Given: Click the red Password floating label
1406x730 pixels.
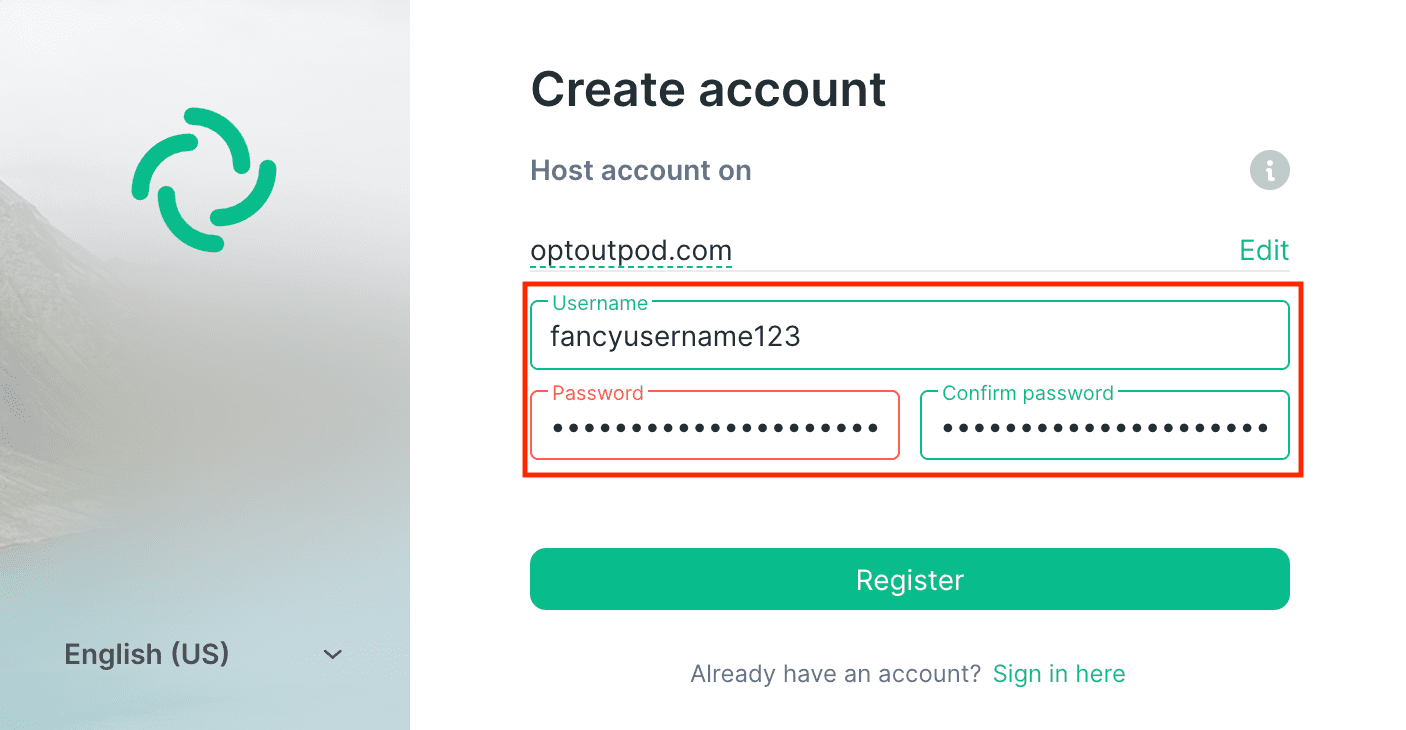Looking at the screenshot, I should (x=598, y=393).
